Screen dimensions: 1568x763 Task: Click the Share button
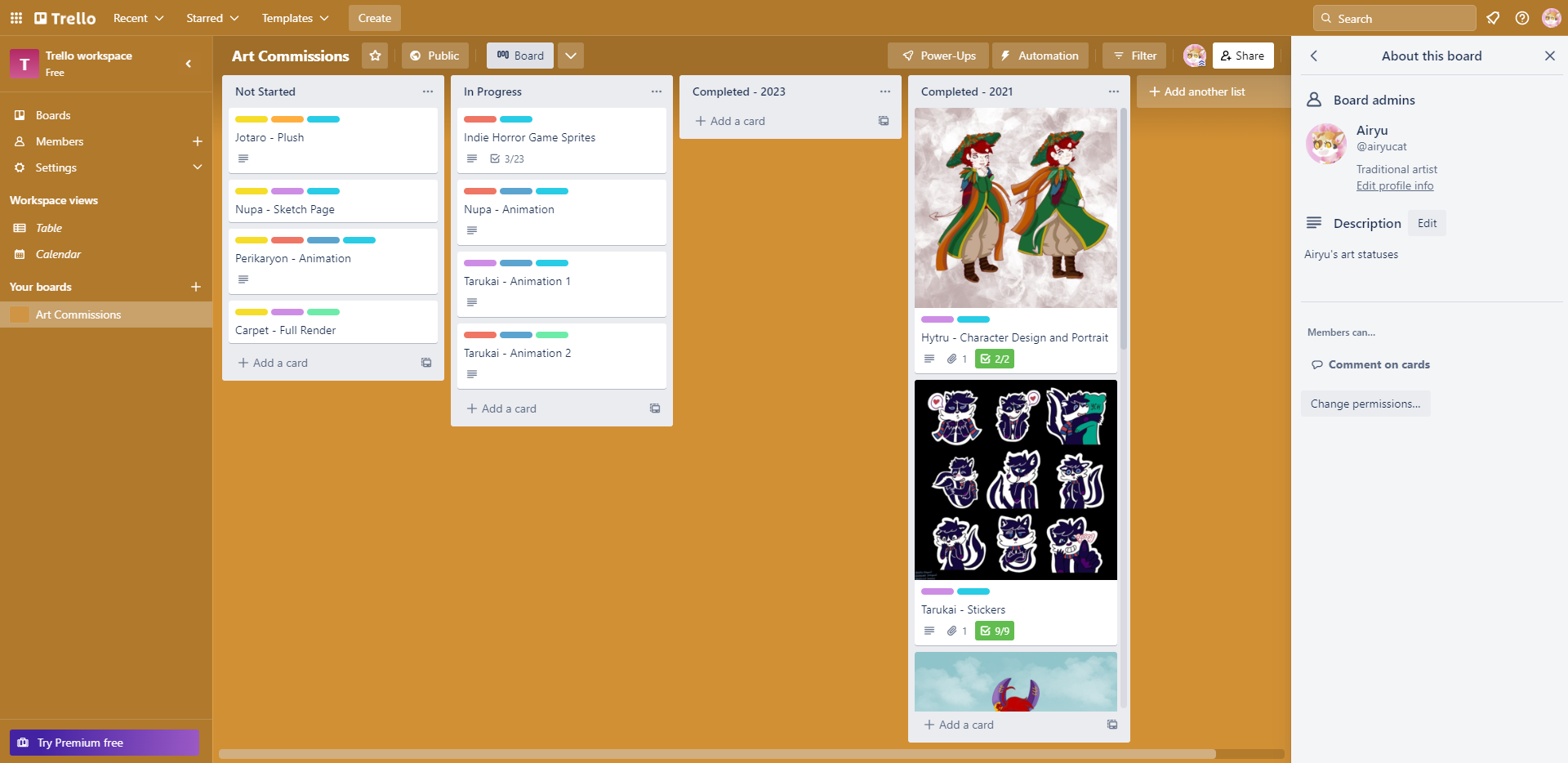(1243, 56)
